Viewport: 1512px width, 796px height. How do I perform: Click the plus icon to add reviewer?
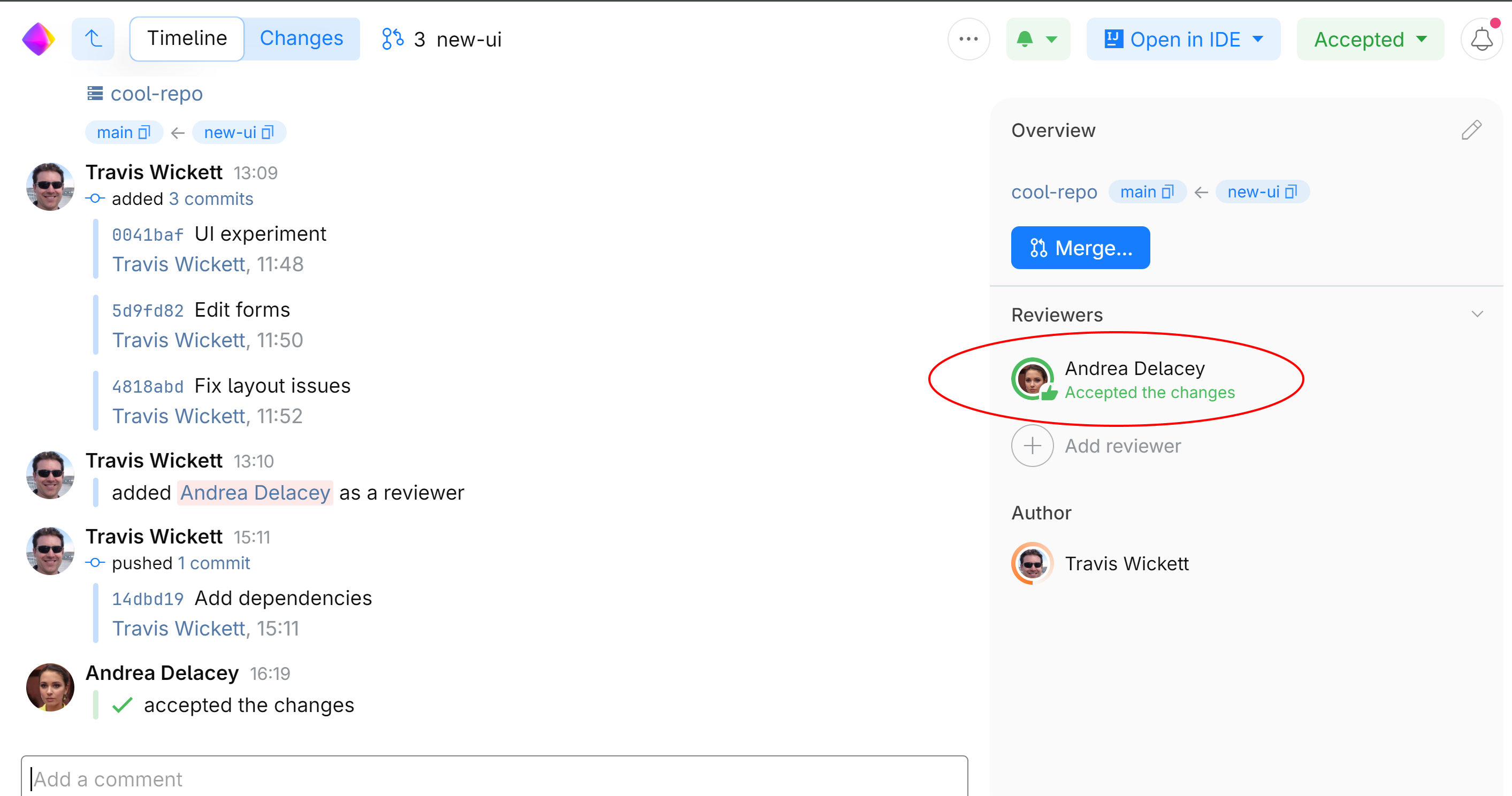pyautogui.click(x=1033, y=446)
